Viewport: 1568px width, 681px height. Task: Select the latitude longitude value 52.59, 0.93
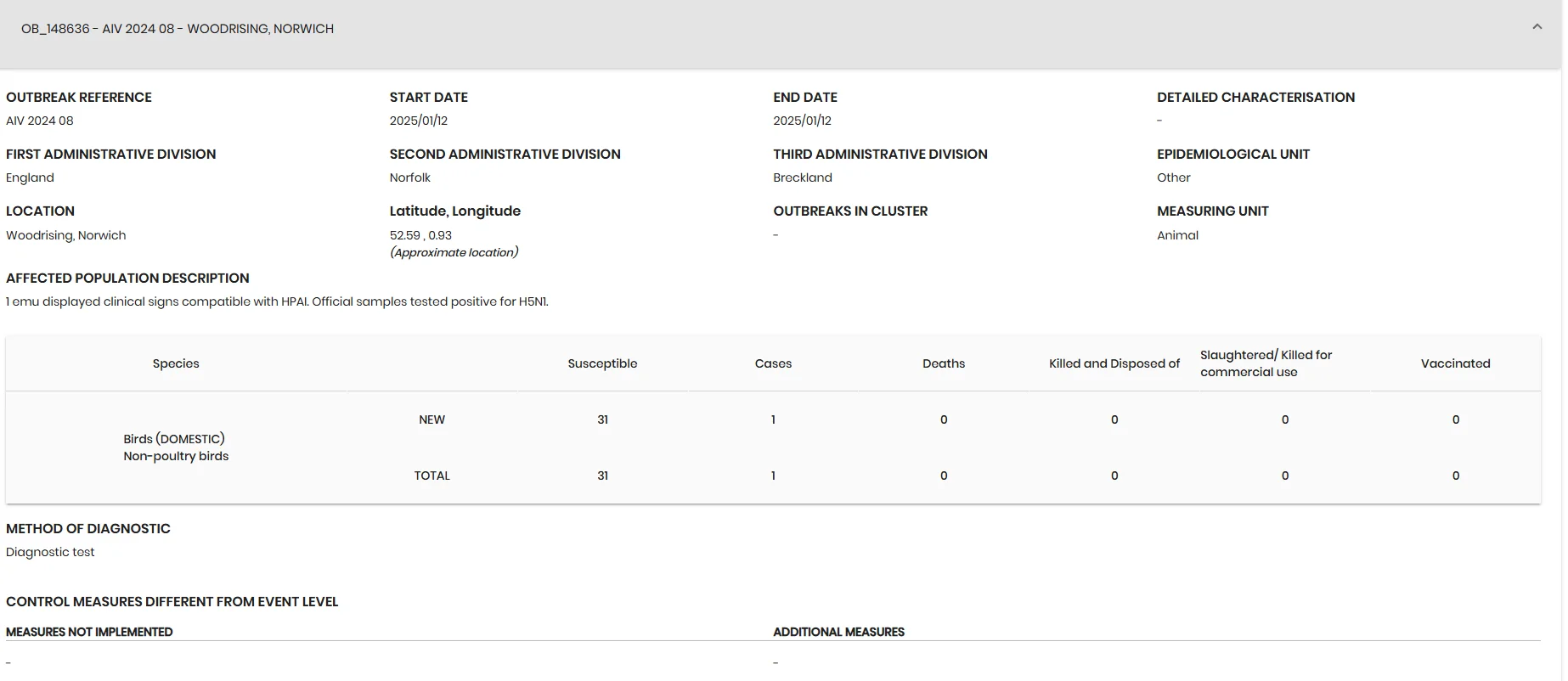pos(420,235)
